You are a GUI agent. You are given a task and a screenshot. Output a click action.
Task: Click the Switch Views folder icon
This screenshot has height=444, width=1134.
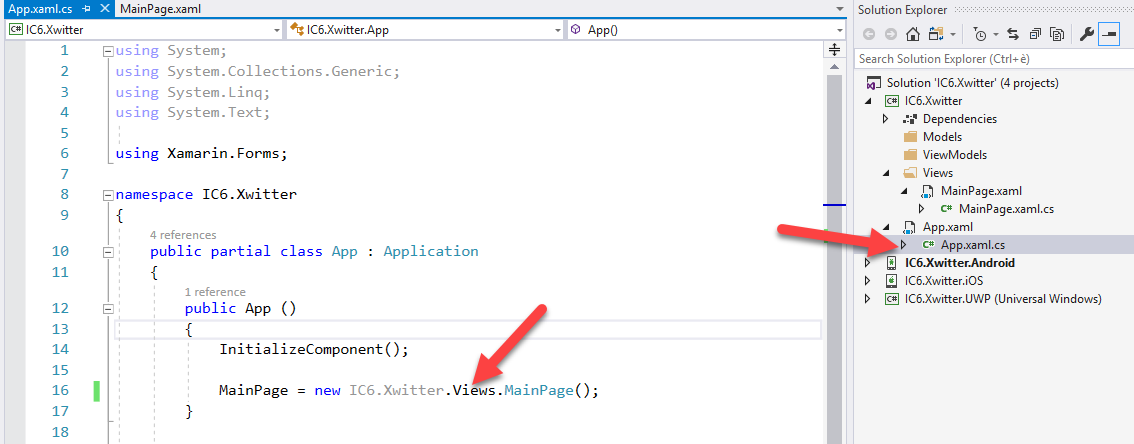(937, 35)
